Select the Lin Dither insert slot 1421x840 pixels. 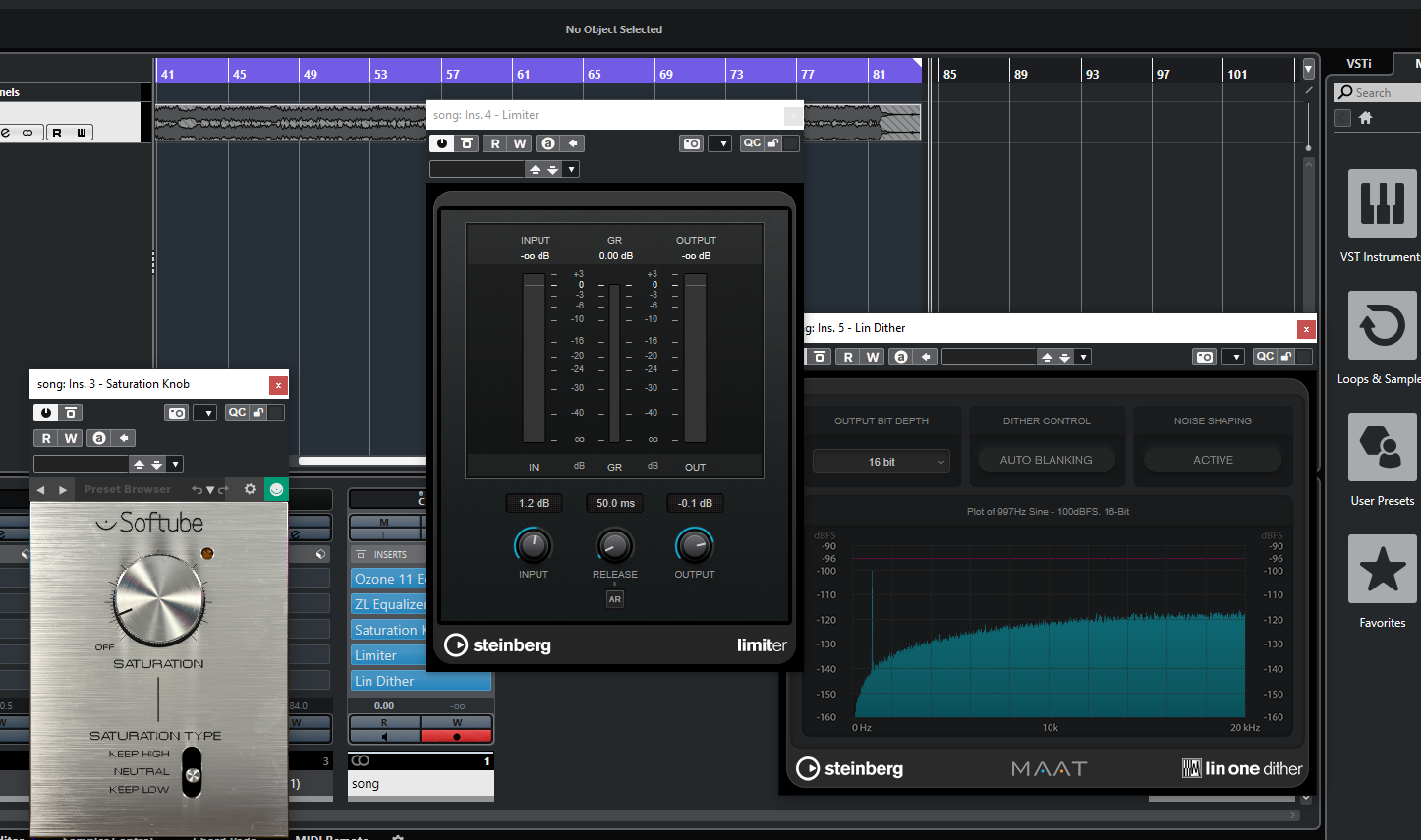[x=421, y=681]
